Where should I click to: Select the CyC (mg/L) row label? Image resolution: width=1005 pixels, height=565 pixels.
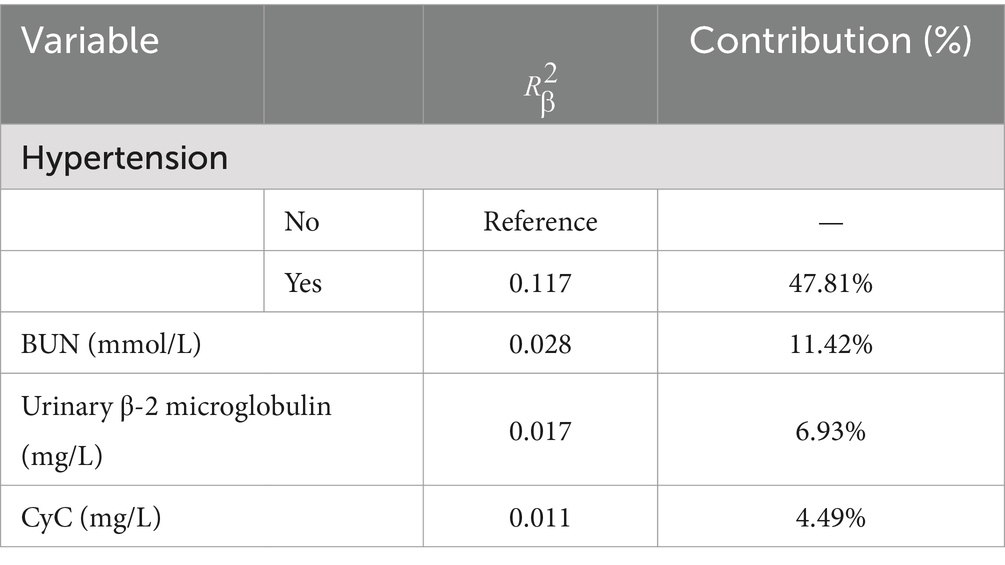[91, 518]
